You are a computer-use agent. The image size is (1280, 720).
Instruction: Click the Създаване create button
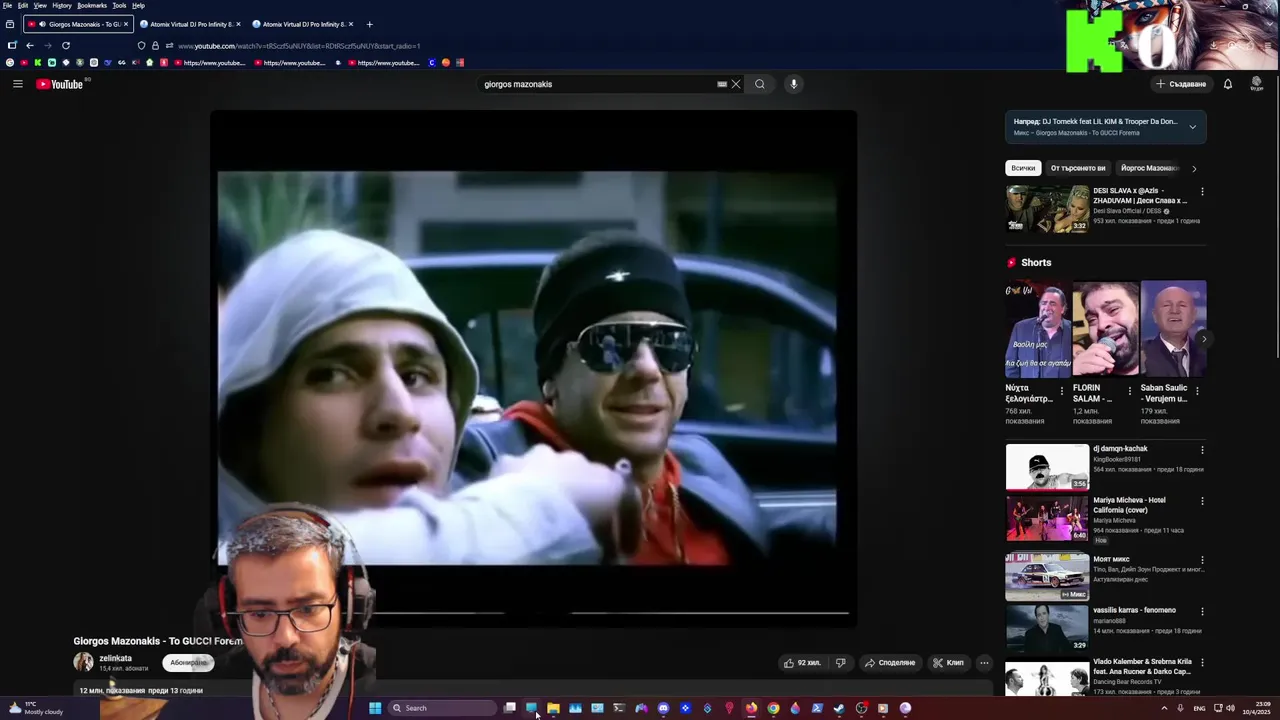[1181, 84]
